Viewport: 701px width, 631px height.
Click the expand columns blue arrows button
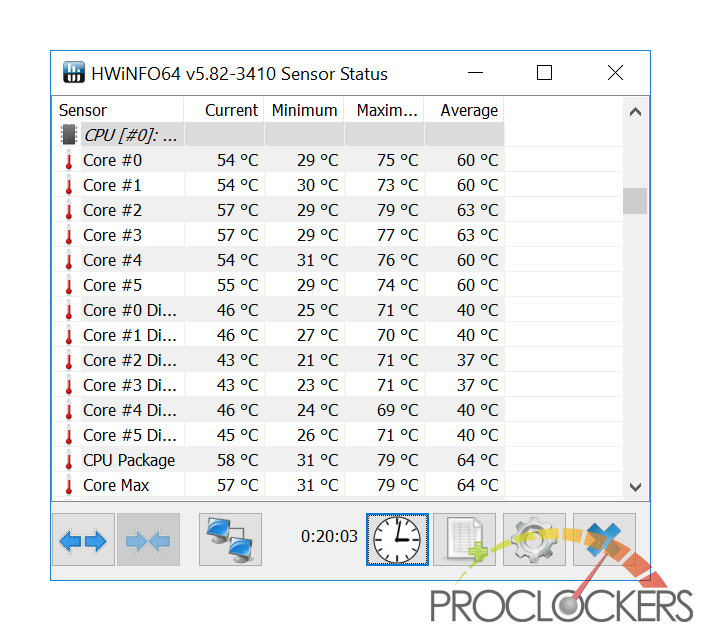click(83, 539)
